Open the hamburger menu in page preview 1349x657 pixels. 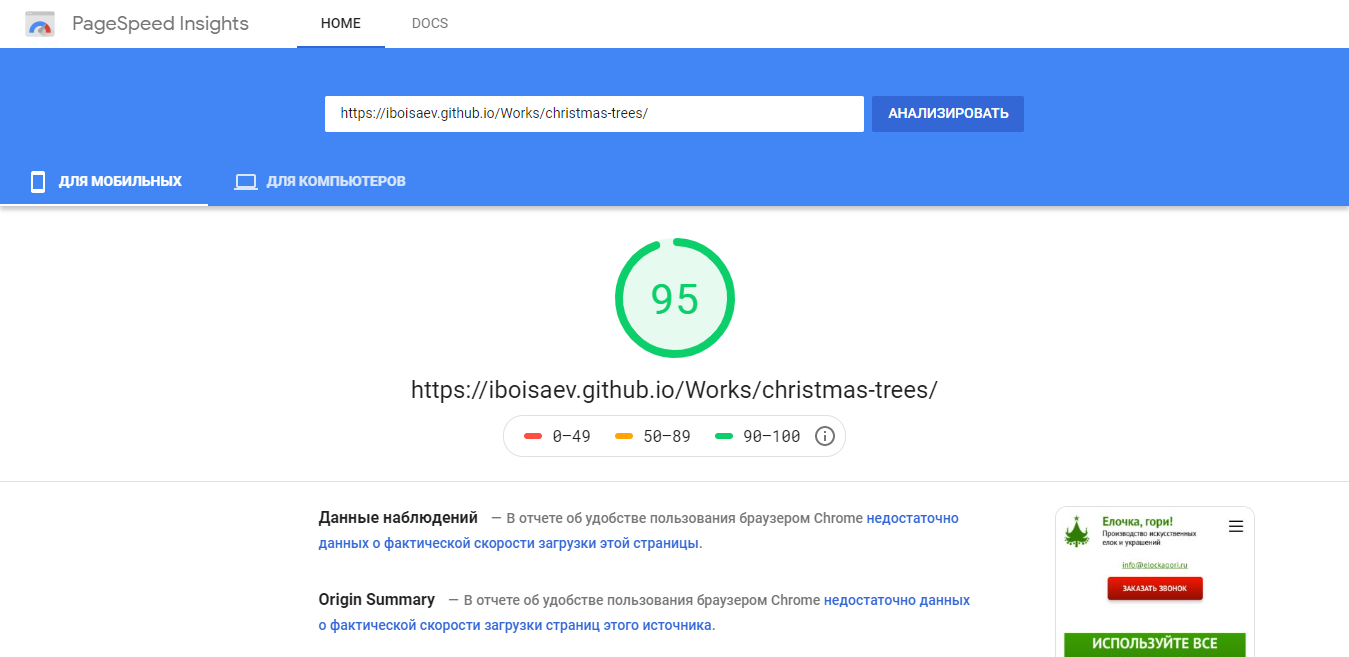(x=1236, y=526)
